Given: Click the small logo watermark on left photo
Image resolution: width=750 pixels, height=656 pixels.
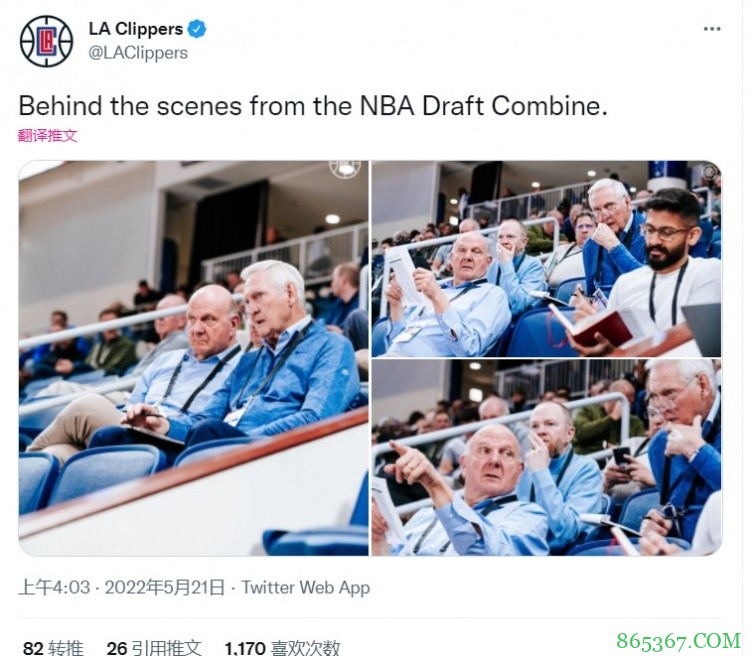Looking at the screenshot, I should [x=345, y=168].
